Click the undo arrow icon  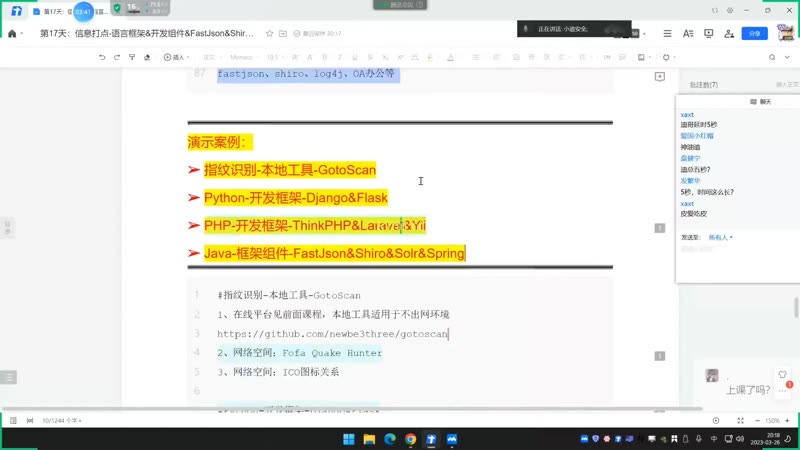tap(102, 57)
